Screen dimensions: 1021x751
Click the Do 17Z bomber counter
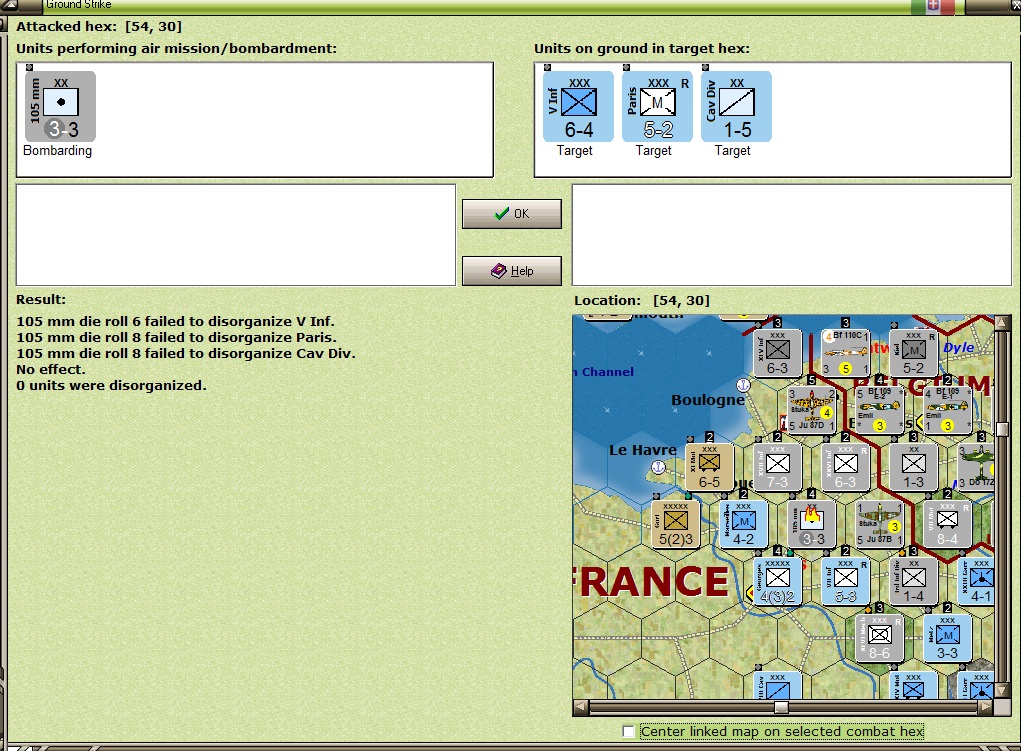point(976,467)
